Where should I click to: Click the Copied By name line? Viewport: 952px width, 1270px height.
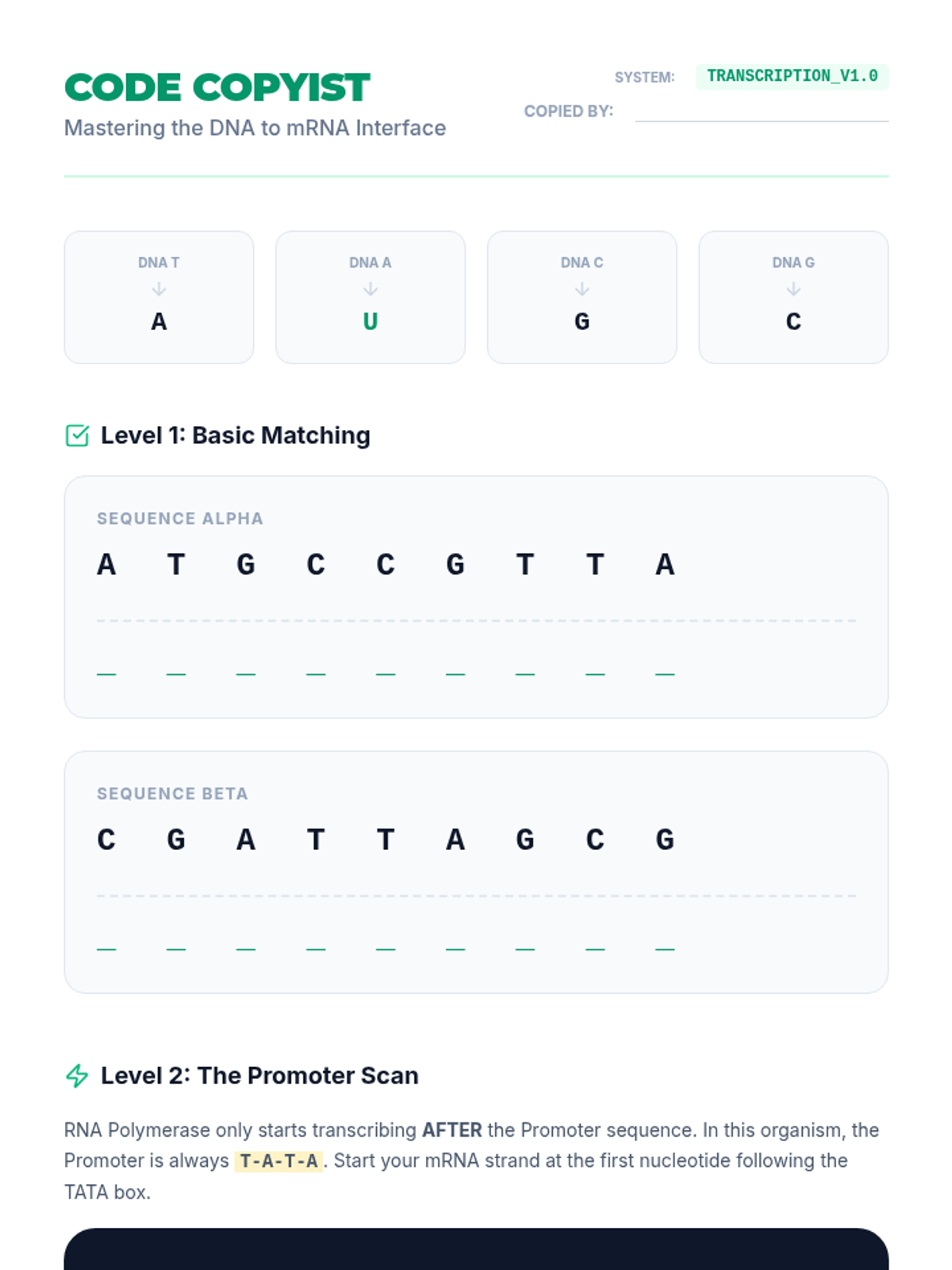(x=761, y=113)
